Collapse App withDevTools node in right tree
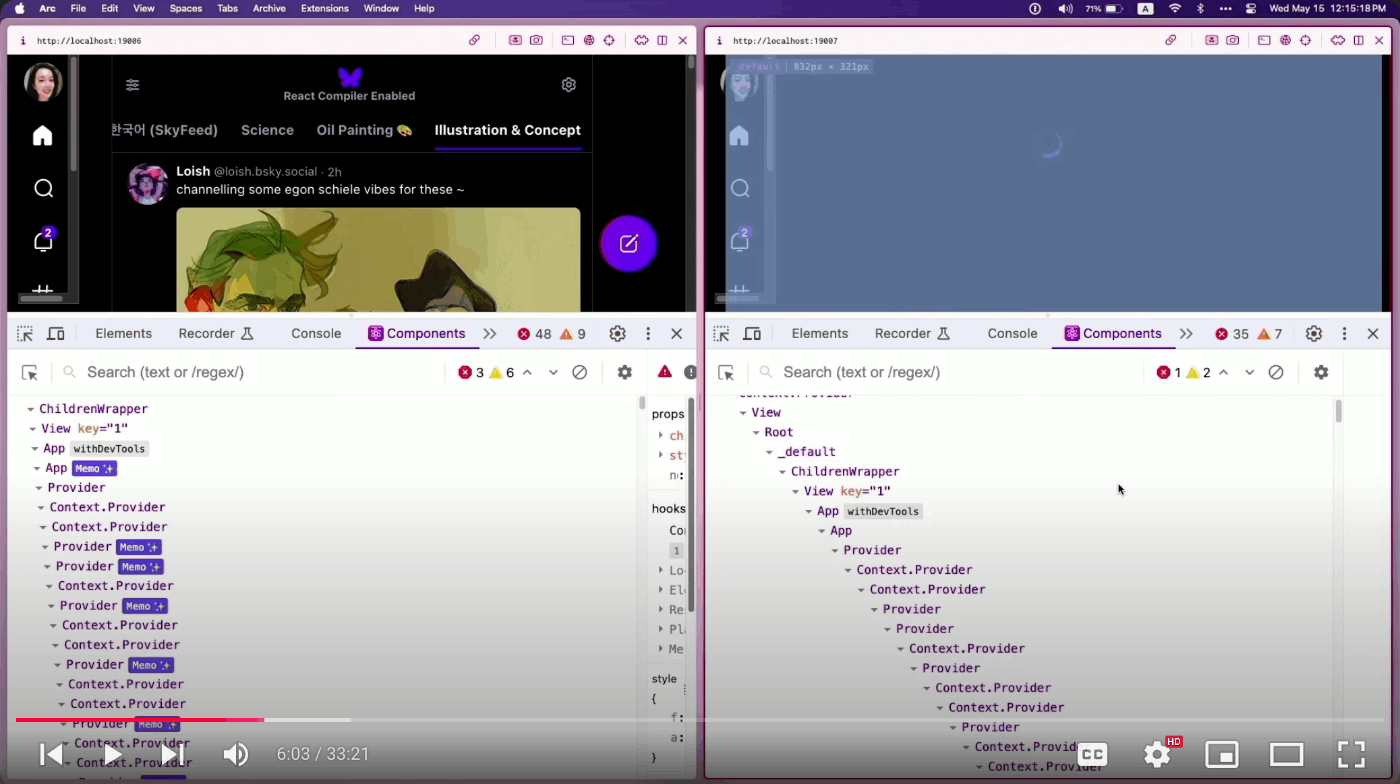Screen dimensions: 1400x784 tap(809, 511)
